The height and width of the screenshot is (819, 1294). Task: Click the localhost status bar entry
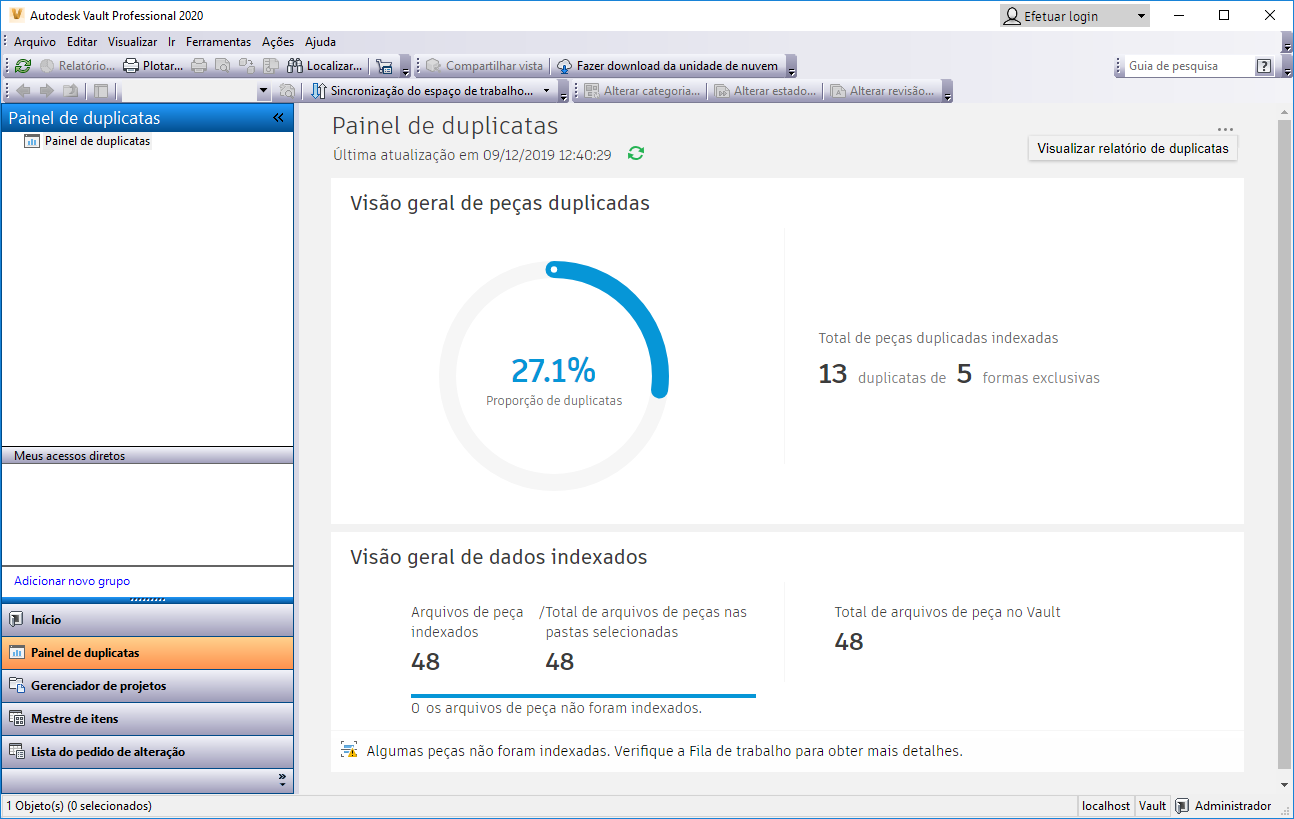click(x=1106, y=806)
